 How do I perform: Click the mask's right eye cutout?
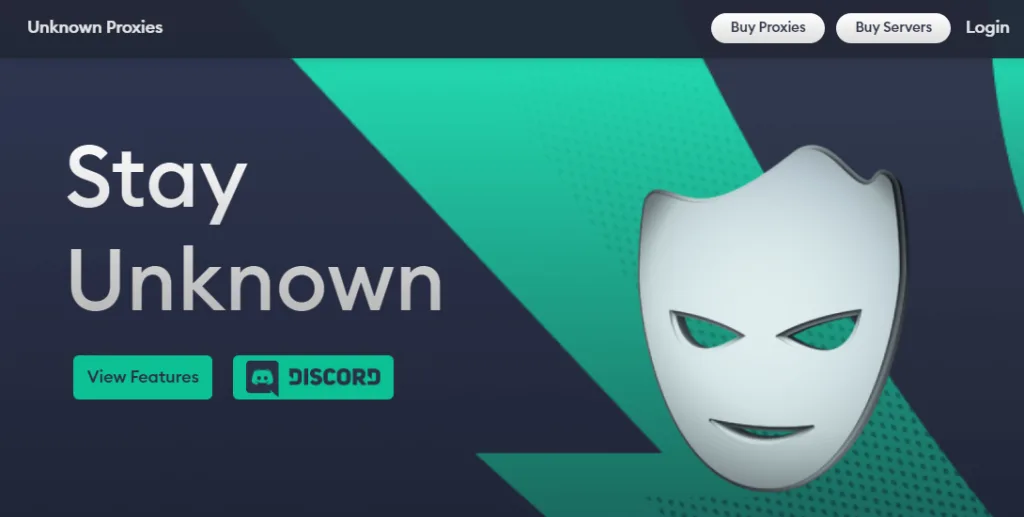[x=820, y=330]
